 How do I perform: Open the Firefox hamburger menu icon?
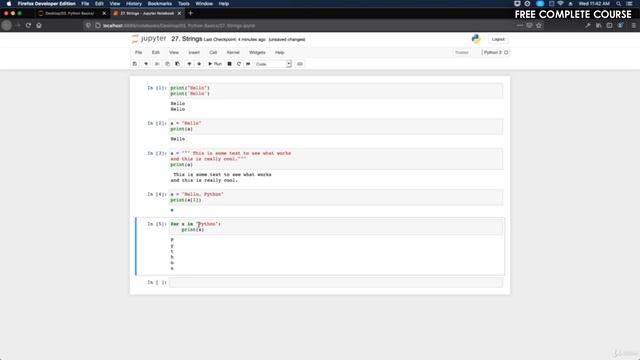tap(633, 25)
